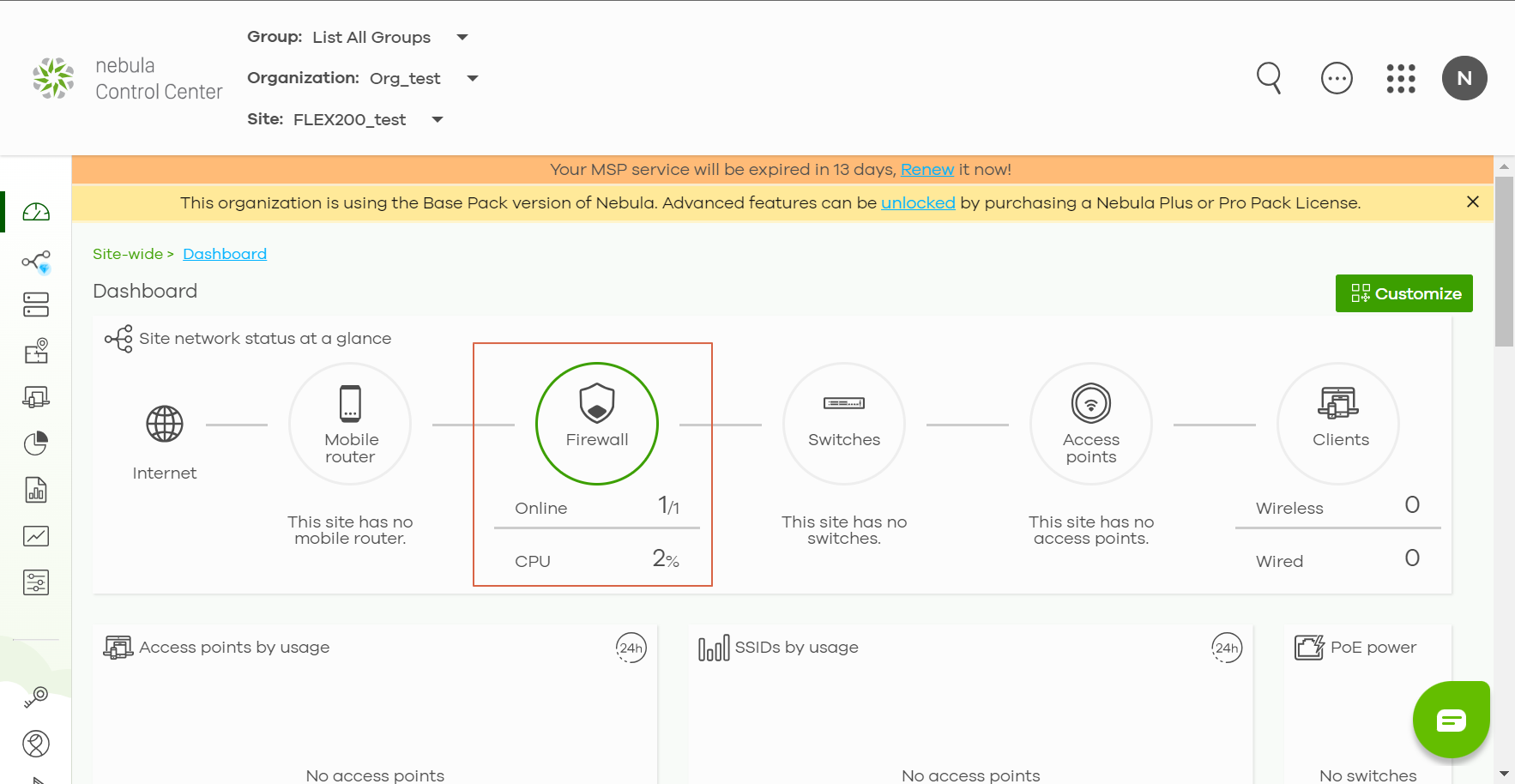Viewport: 1515px width, 784px height.
Task: Click the Clients devices circle
Action: tap(1338, 424)
